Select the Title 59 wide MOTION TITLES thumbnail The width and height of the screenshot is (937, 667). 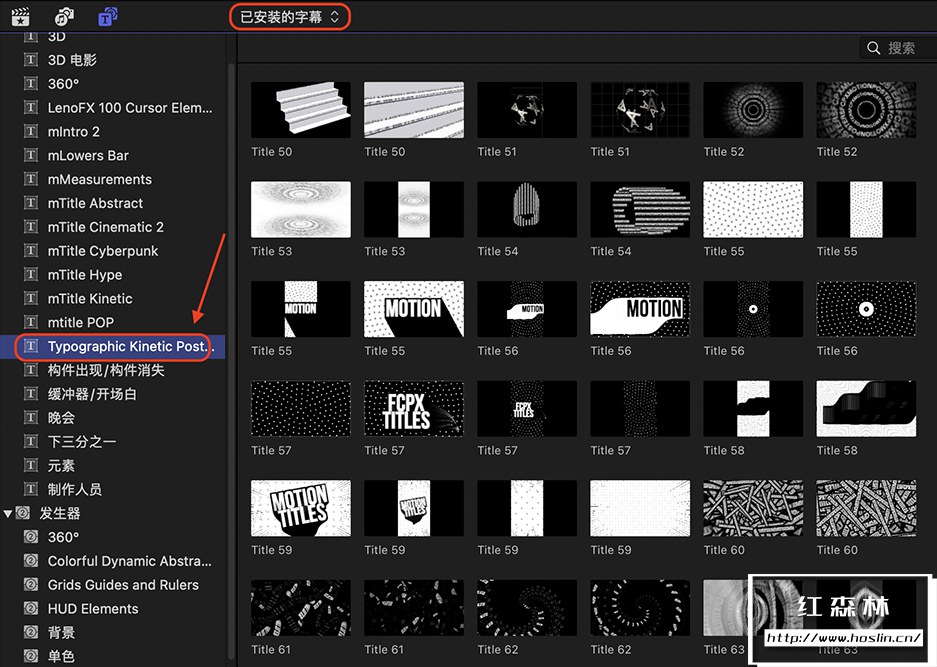coord(301,508)
